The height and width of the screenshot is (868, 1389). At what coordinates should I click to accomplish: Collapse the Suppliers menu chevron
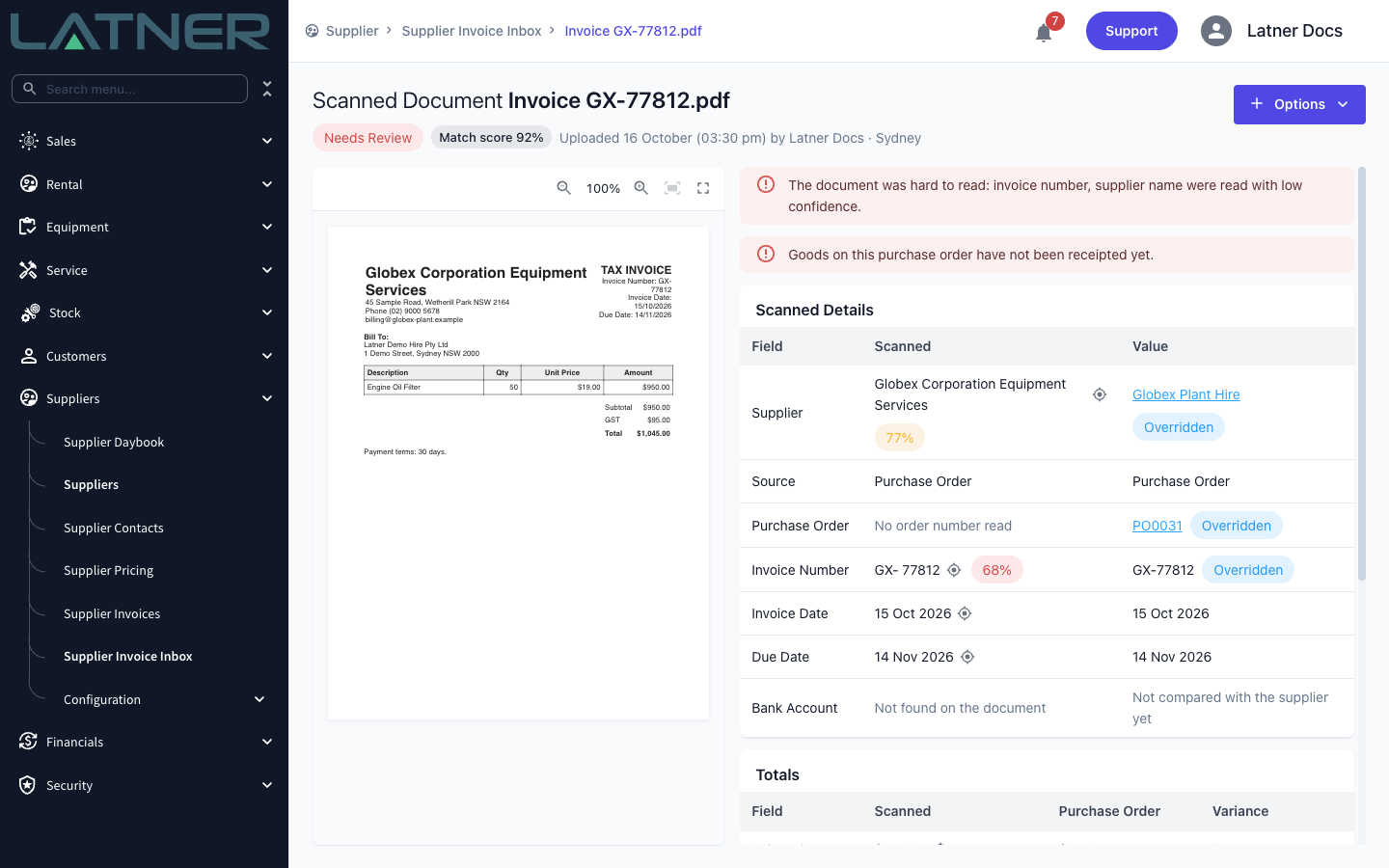pyautogui.click(x=267, y=398)
